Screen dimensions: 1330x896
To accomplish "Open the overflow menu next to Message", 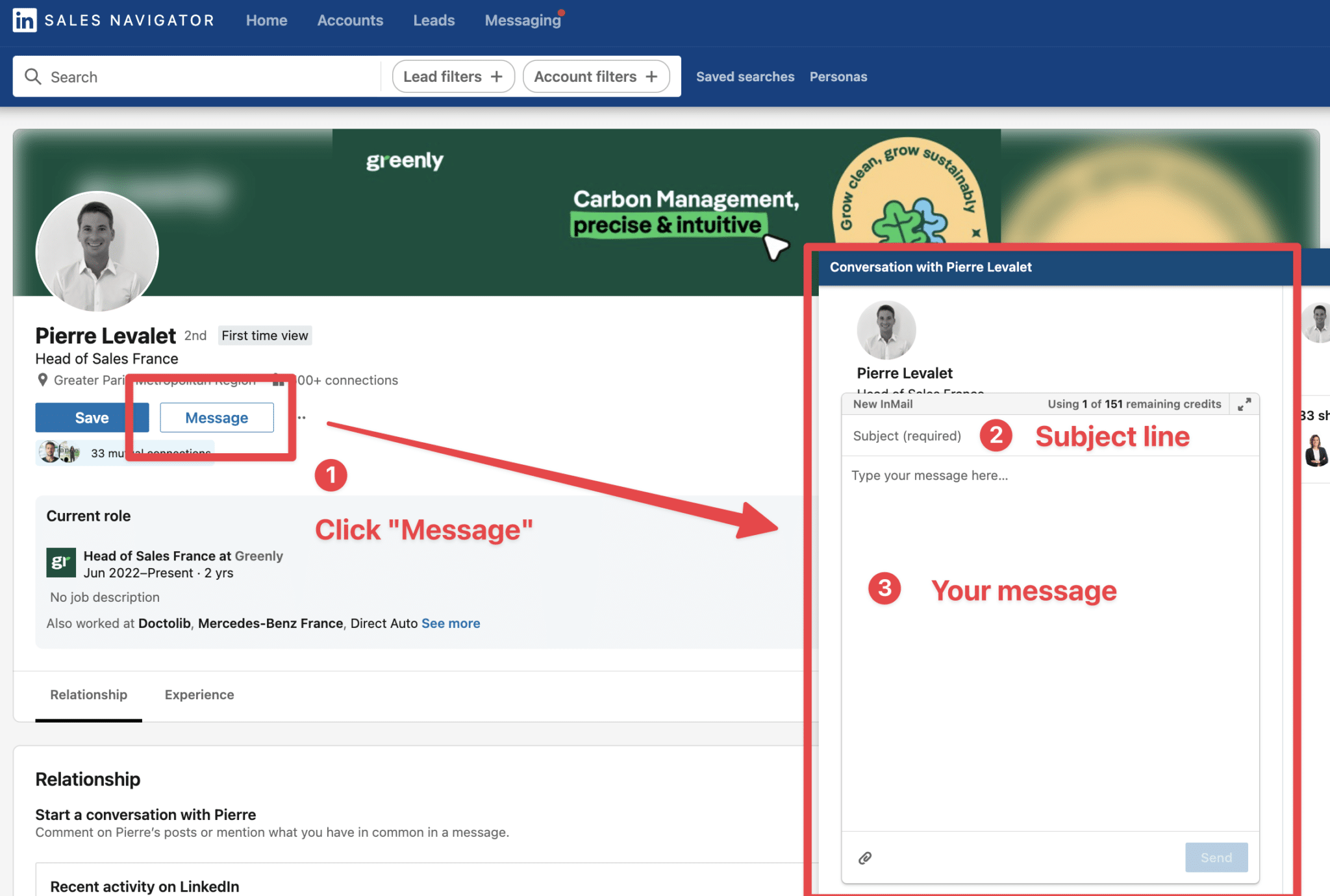I will (x=301, y=417).
